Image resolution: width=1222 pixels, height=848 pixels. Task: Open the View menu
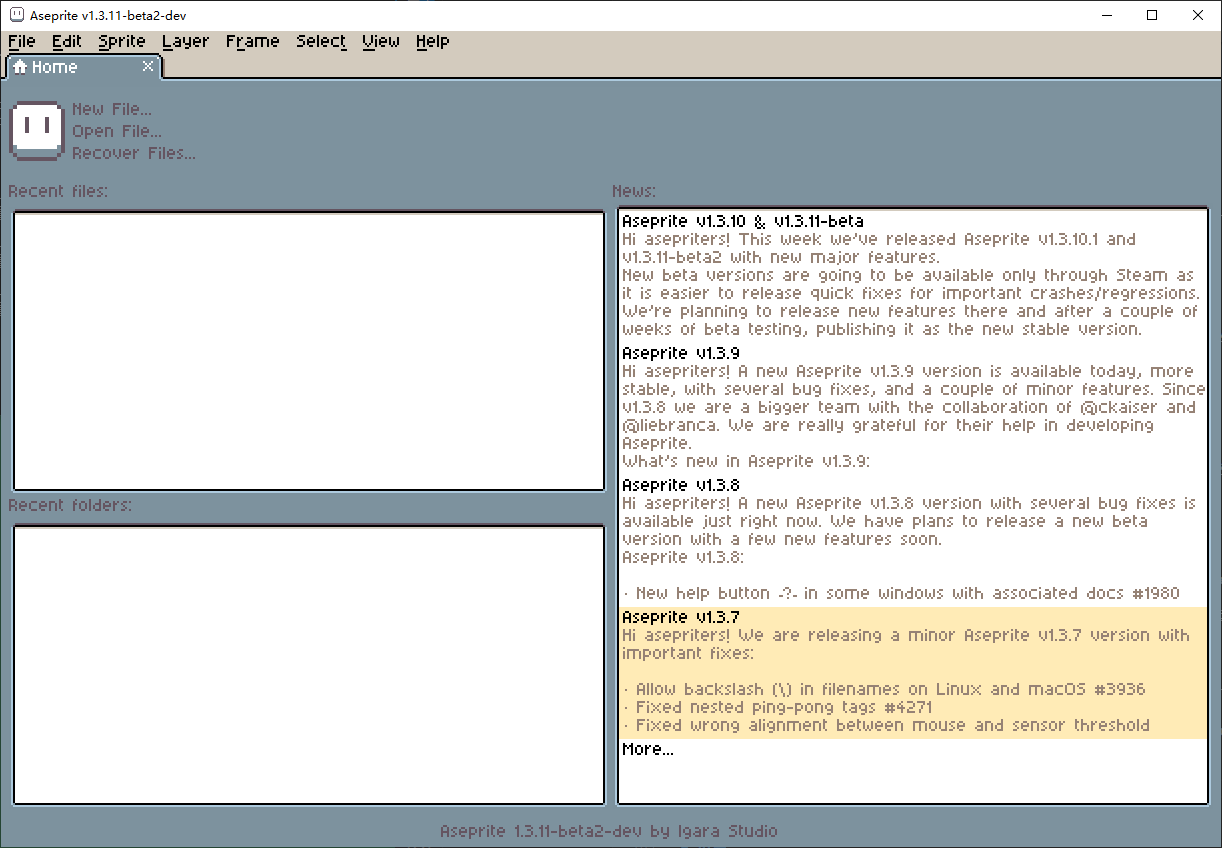(381, 41)
